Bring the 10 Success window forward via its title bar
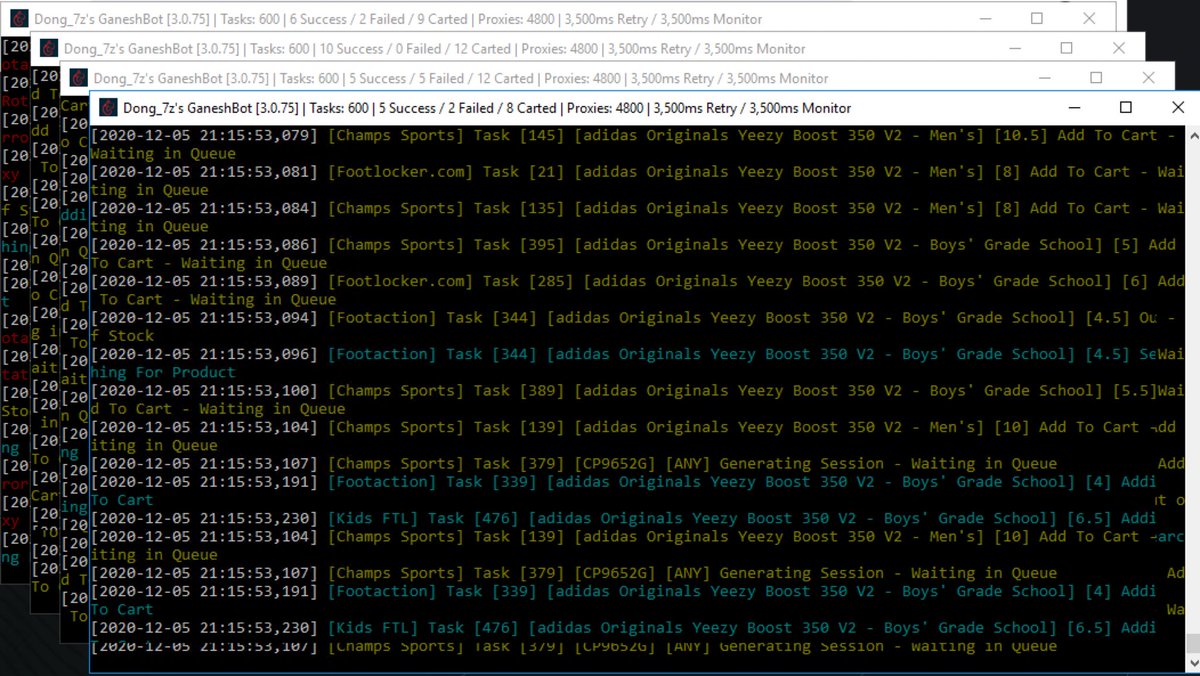 coord(500,47)
